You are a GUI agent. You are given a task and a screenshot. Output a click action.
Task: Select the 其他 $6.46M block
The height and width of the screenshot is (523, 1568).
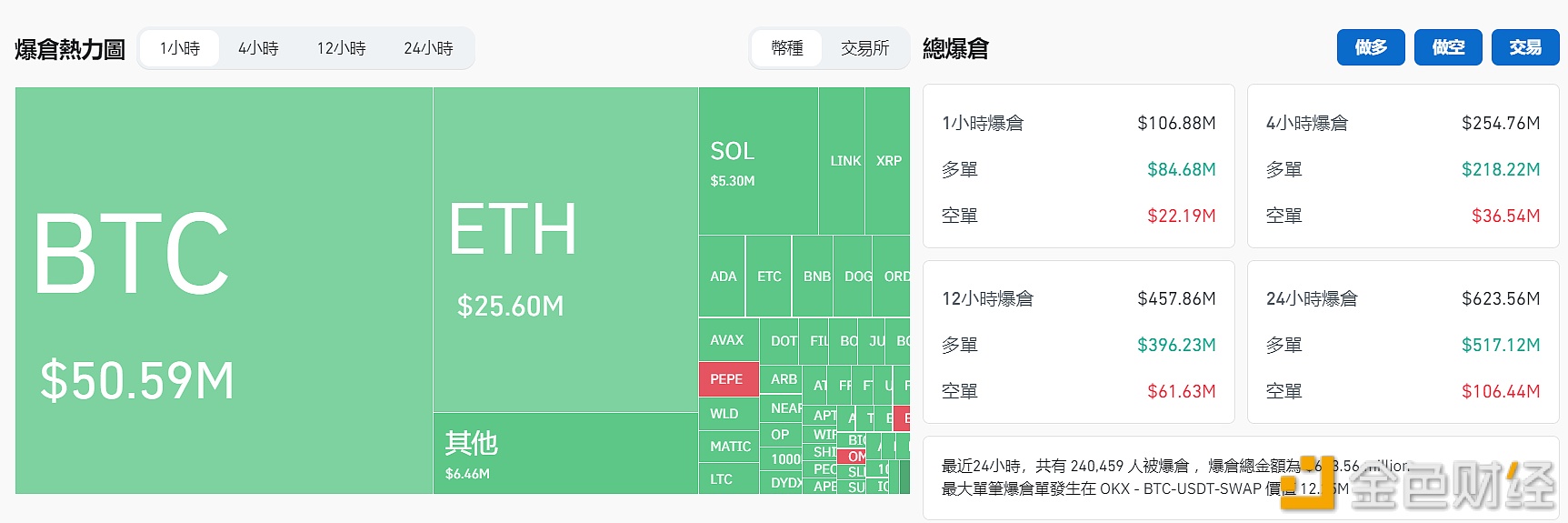pos(565,454)
